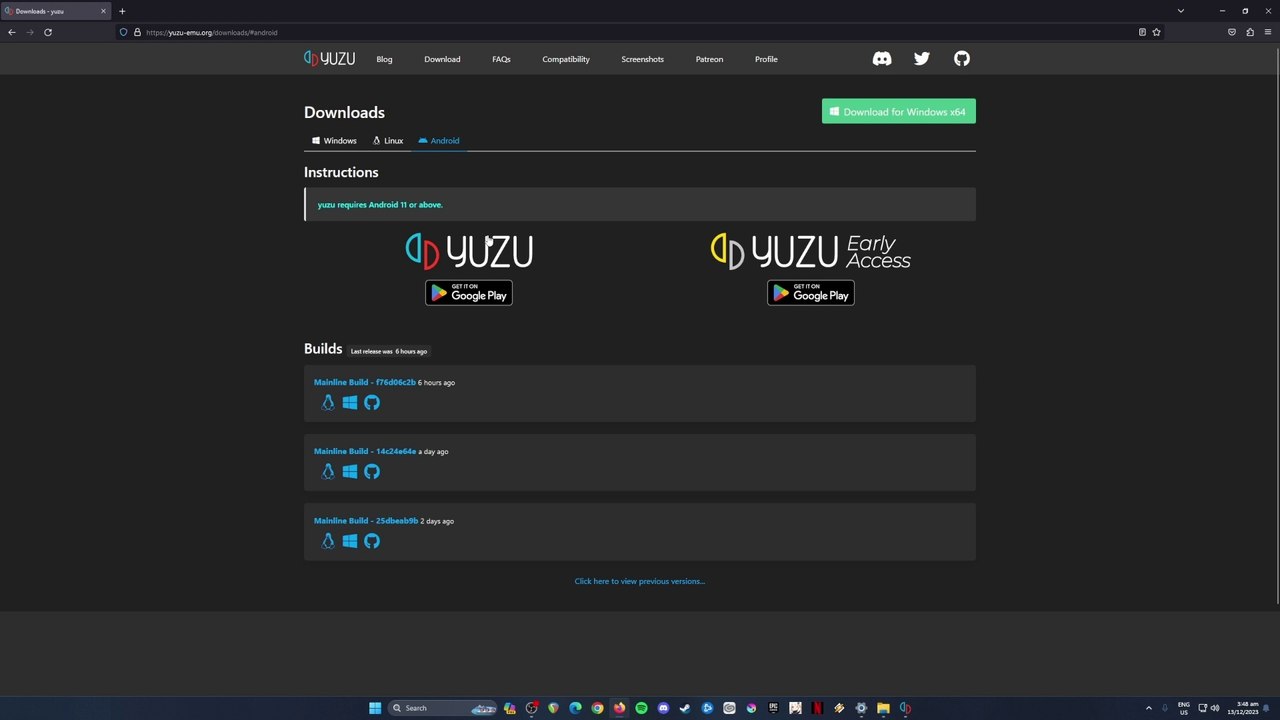Open the notifications bell
Viewport: 1280px width, 720px height.
pyautogui.click(x=1267, y=708)
